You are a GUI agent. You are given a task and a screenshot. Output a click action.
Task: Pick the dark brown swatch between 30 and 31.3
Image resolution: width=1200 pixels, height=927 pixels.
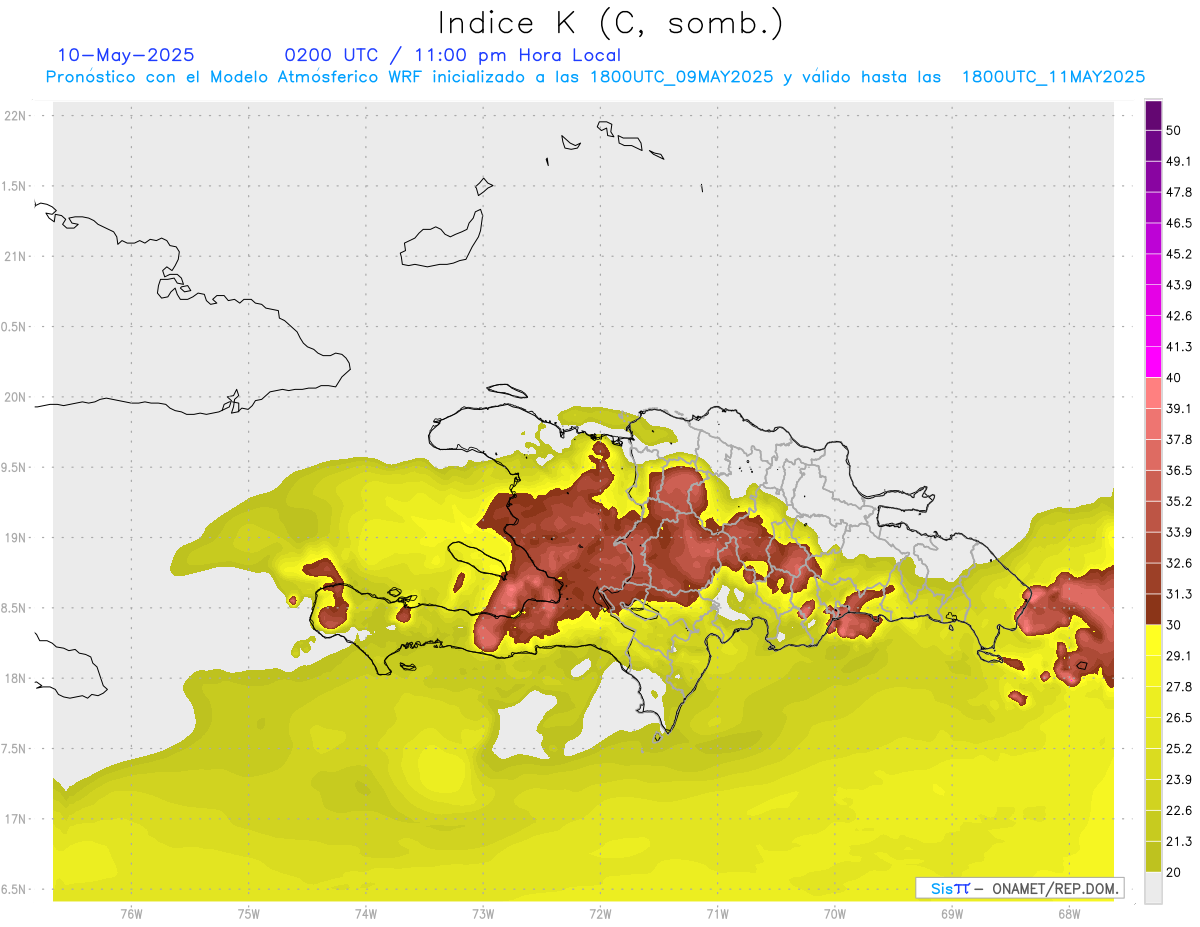point(1153,610)
